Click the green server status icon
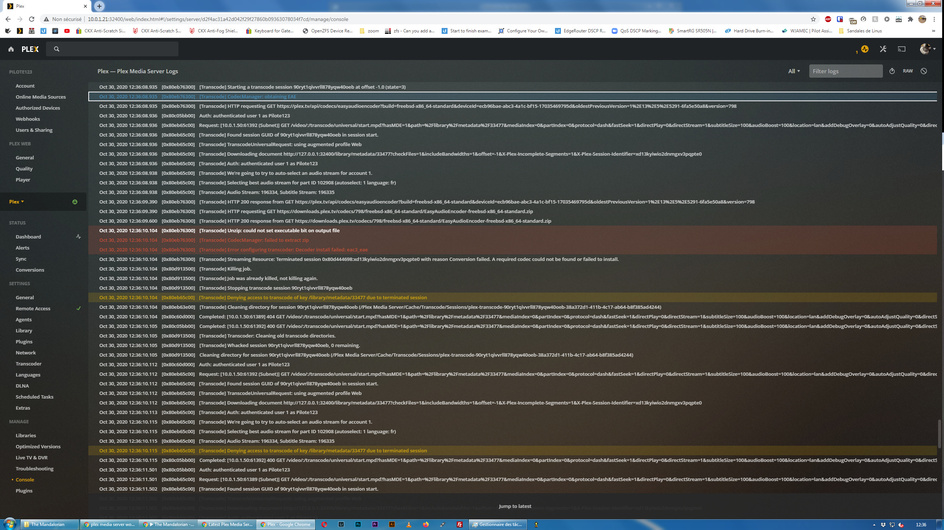Viewport: 944px width, 530px height. pos(75,202)
